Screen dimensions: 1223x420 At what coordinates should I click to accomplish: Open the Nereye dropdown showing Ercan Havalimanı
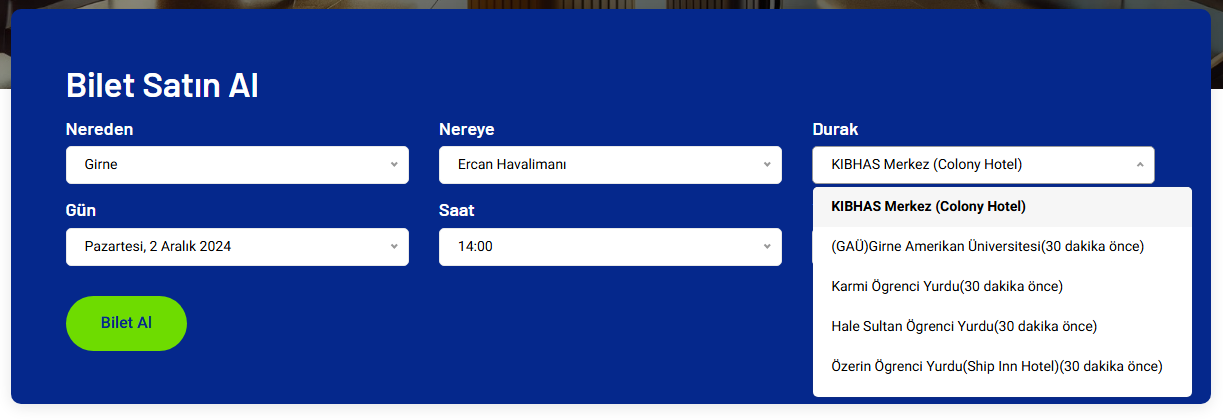[598, 165]
